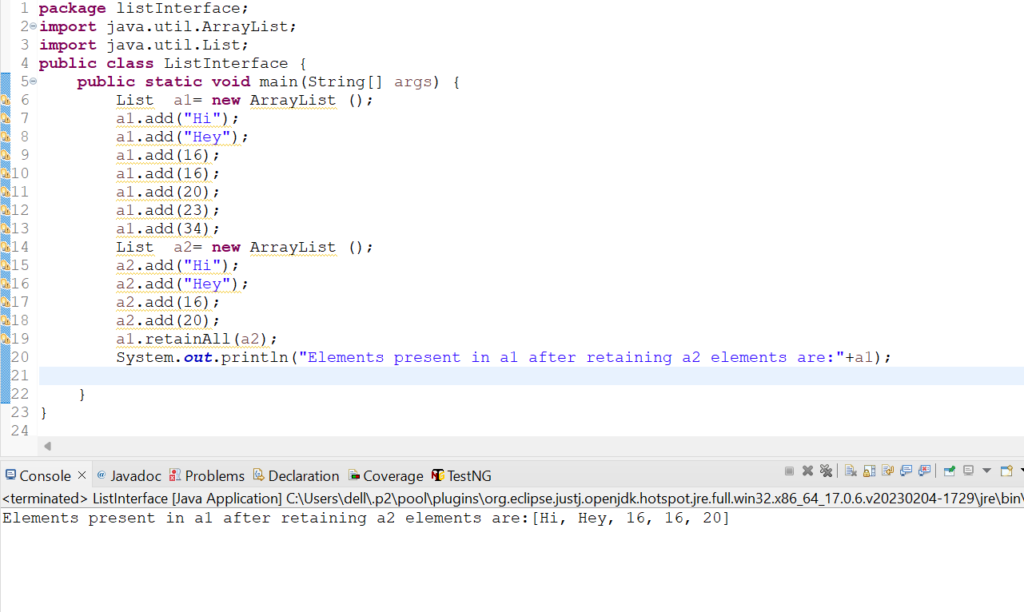1024x612 pixels.
Task: Click warning marker on line 11
Action: (5, 191)
